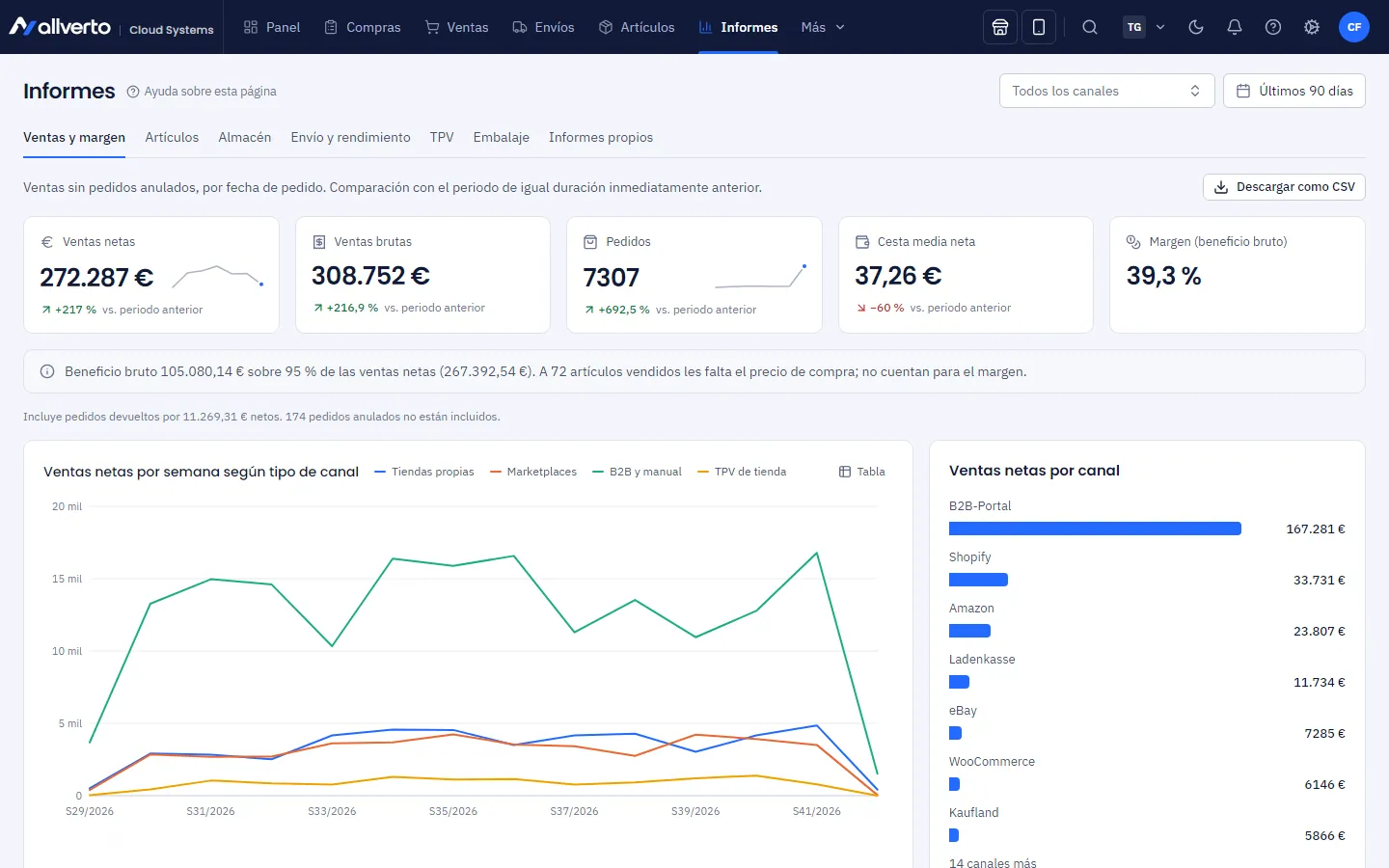Switch chart to Tabla view
This screenshot has height=868, width=1389.
pos(862,472)
